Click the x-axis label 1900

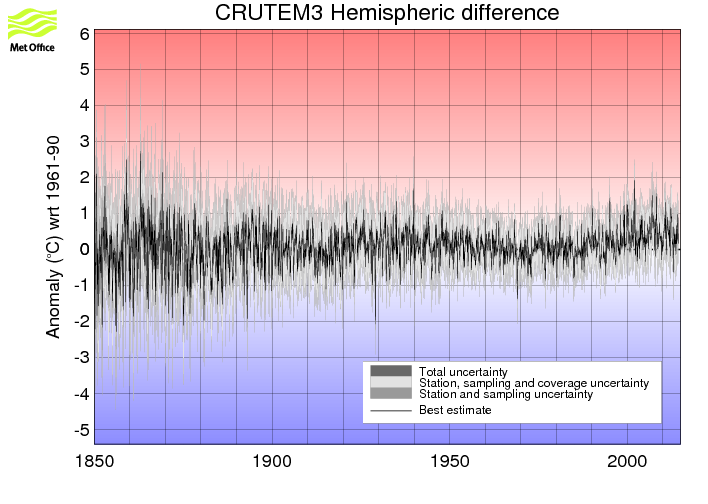click(x=272, y=462)
